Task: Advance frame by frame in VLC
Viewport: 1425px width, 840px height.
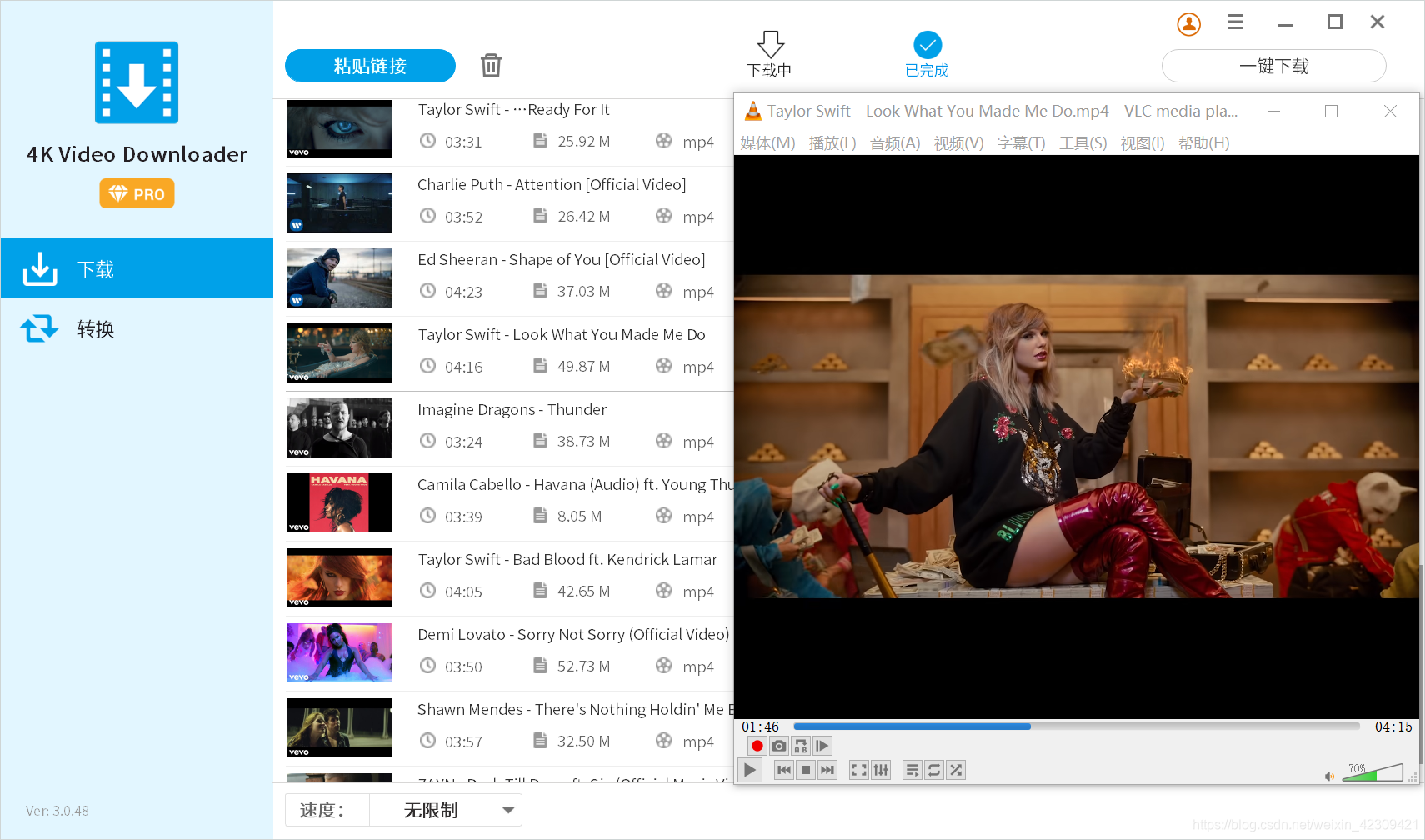Action: 822,746
